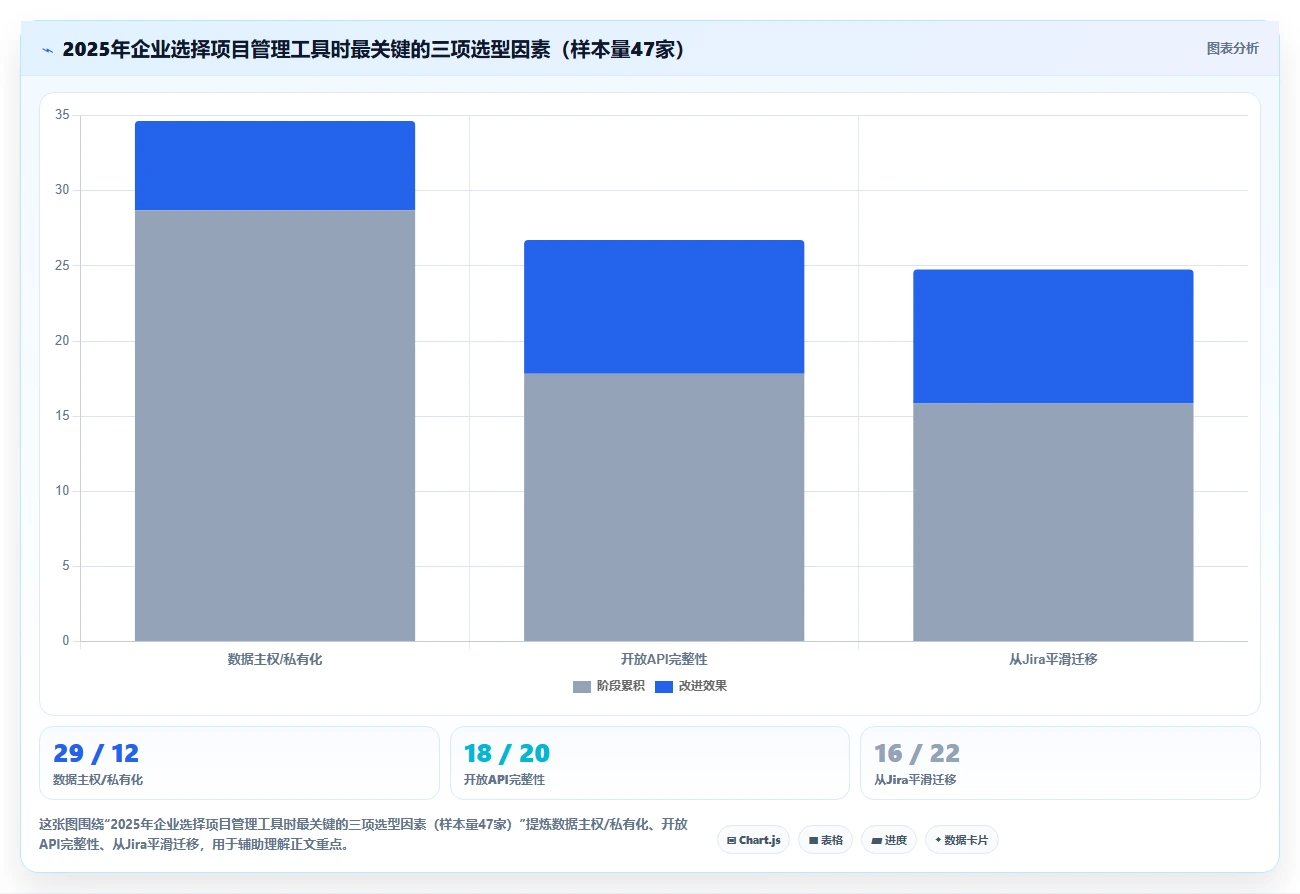The image size is (1300, 894).
Task: Click the y-axis value 35
Action: pyautogui.click(x=62, y=115)
